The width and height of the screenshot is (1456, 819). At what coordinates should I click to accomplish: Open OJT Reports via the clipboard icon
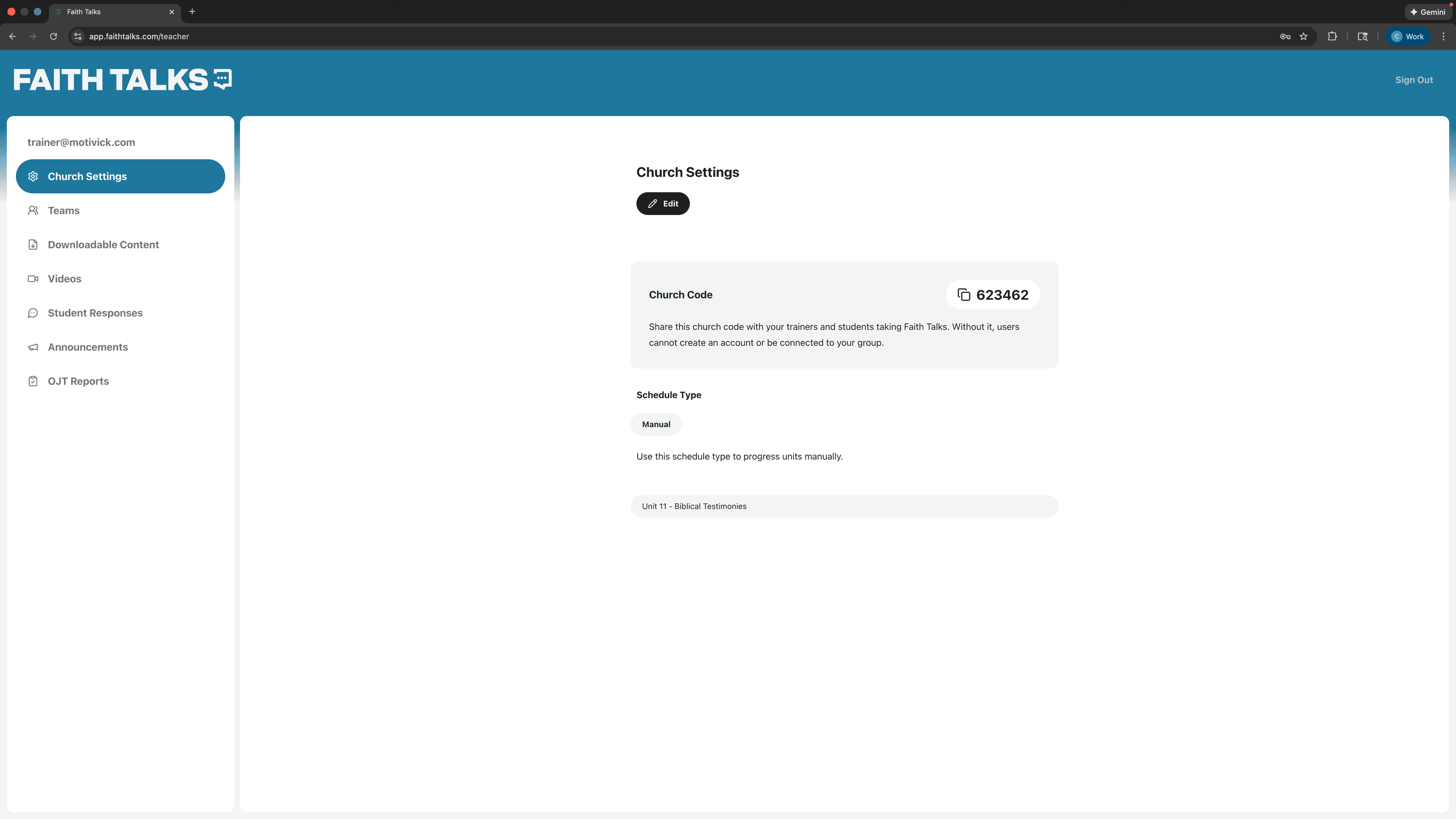click(x=33, y=381)
